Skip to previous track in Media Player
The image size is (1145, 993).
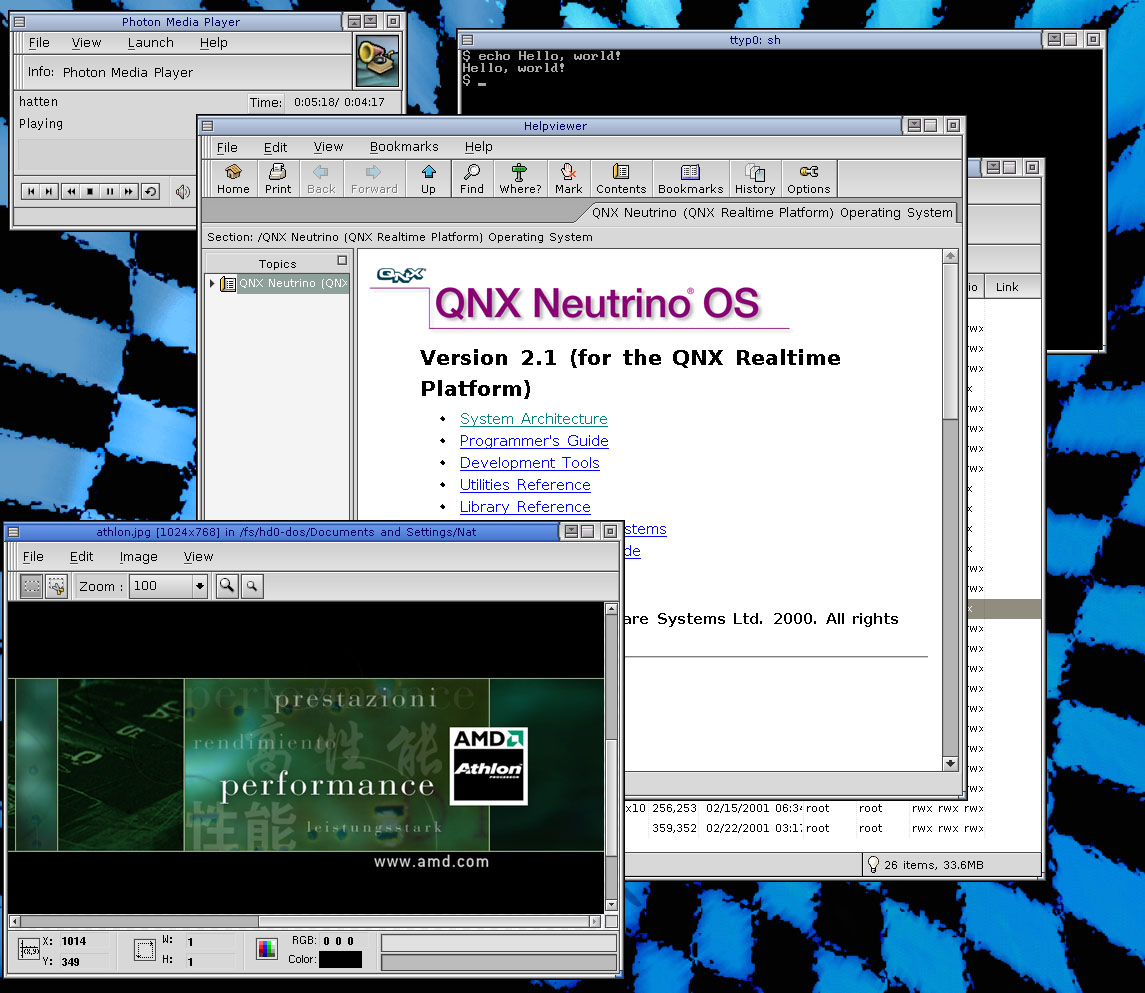tap(31, 191)
